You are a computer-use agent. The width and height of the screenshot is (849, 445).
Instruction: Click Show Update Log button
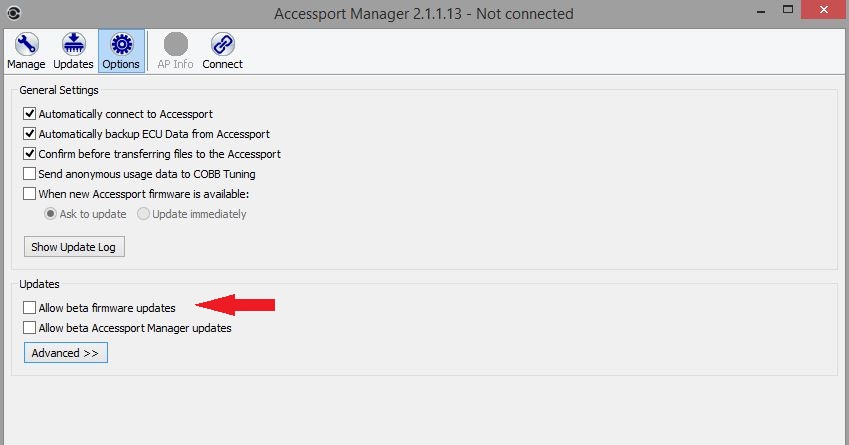[74, 247]
